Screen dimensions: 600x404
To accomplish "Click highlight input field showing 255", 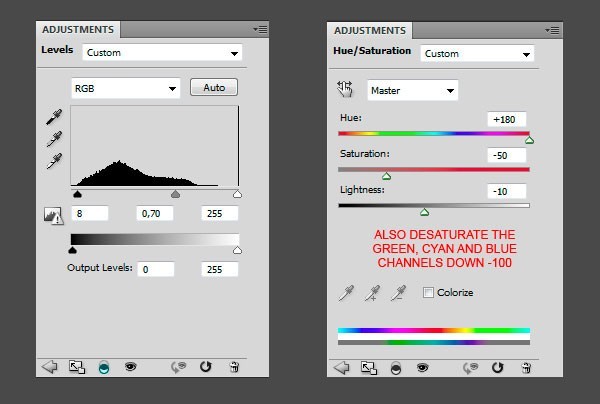I will (x=220, y=213).
